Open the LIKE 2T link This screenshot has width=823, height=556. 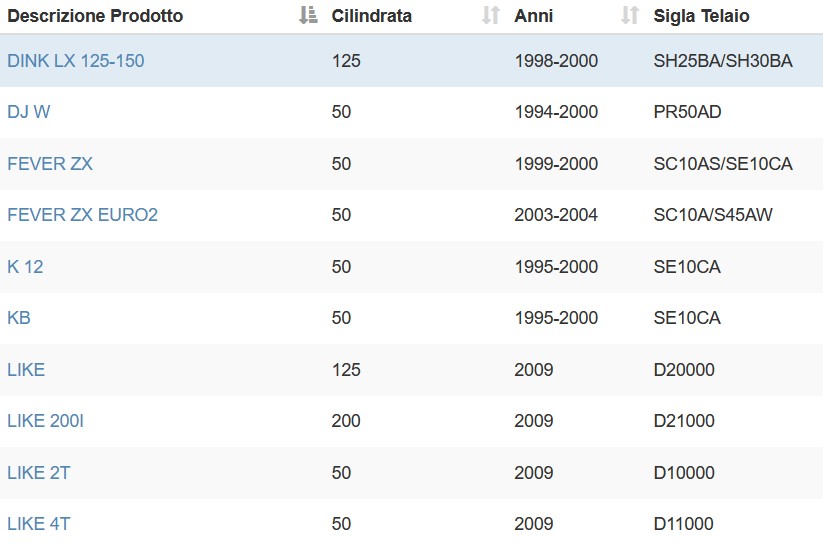pyautogui.click(x=39, y=473)
